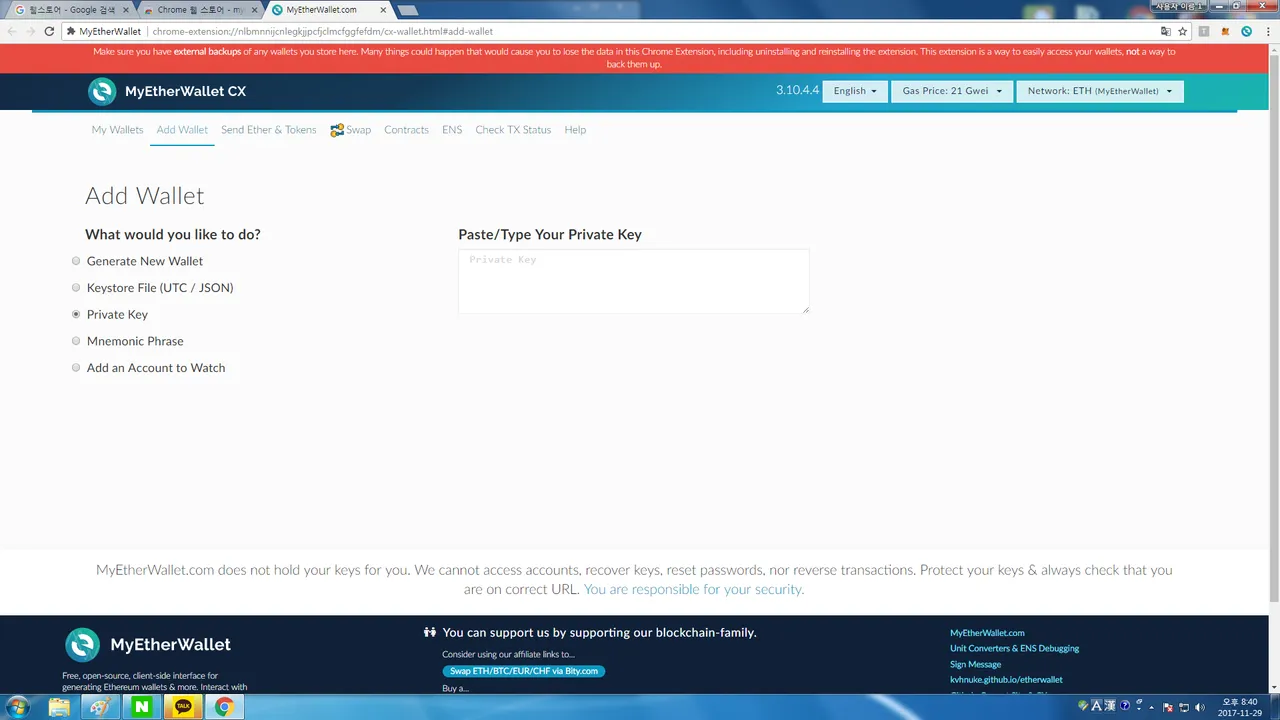Click the MyEtherWallet CX header logo
The image size is (1280, 720).
click(x=166, y=91)
